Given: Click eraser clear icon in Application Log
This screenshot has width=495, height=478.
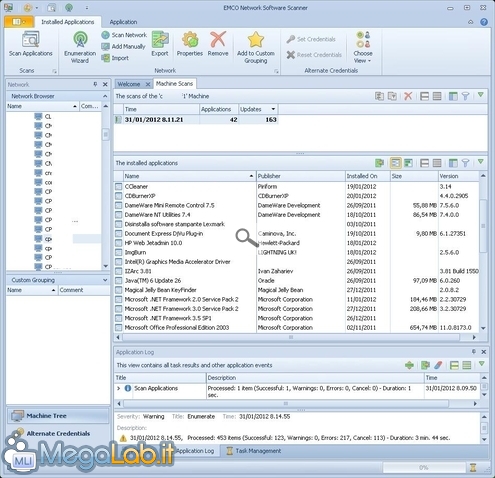Looking at the screenshot, I should 438,365.
